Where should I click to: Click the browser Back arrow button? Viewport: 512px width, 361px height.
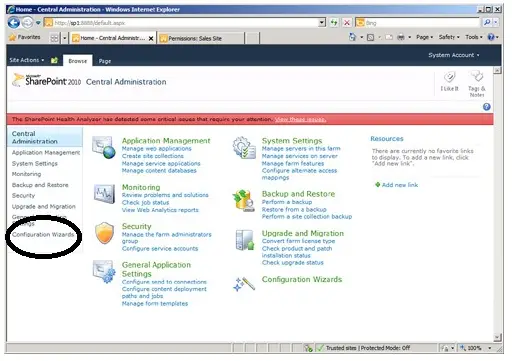coord(14,23)
